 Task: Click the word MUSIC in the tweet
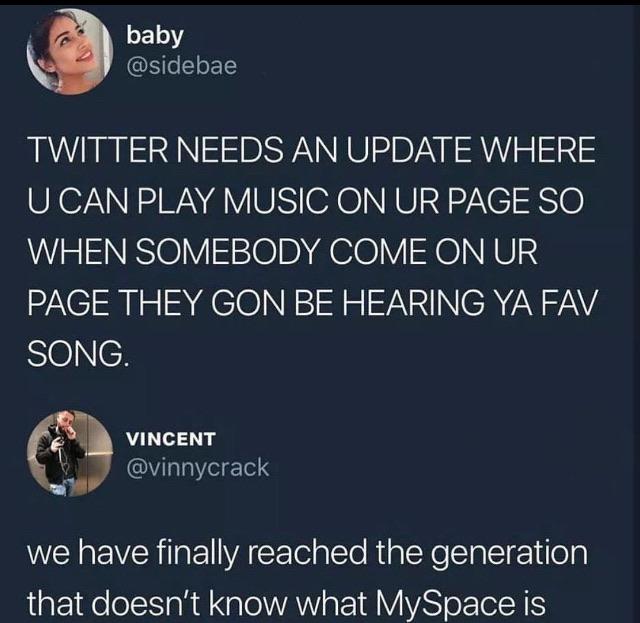click(x=273, y=201)
